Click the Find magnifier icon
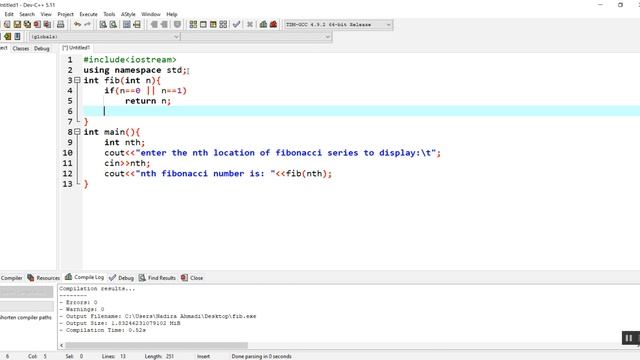640x360 pixels. [103, 24]
